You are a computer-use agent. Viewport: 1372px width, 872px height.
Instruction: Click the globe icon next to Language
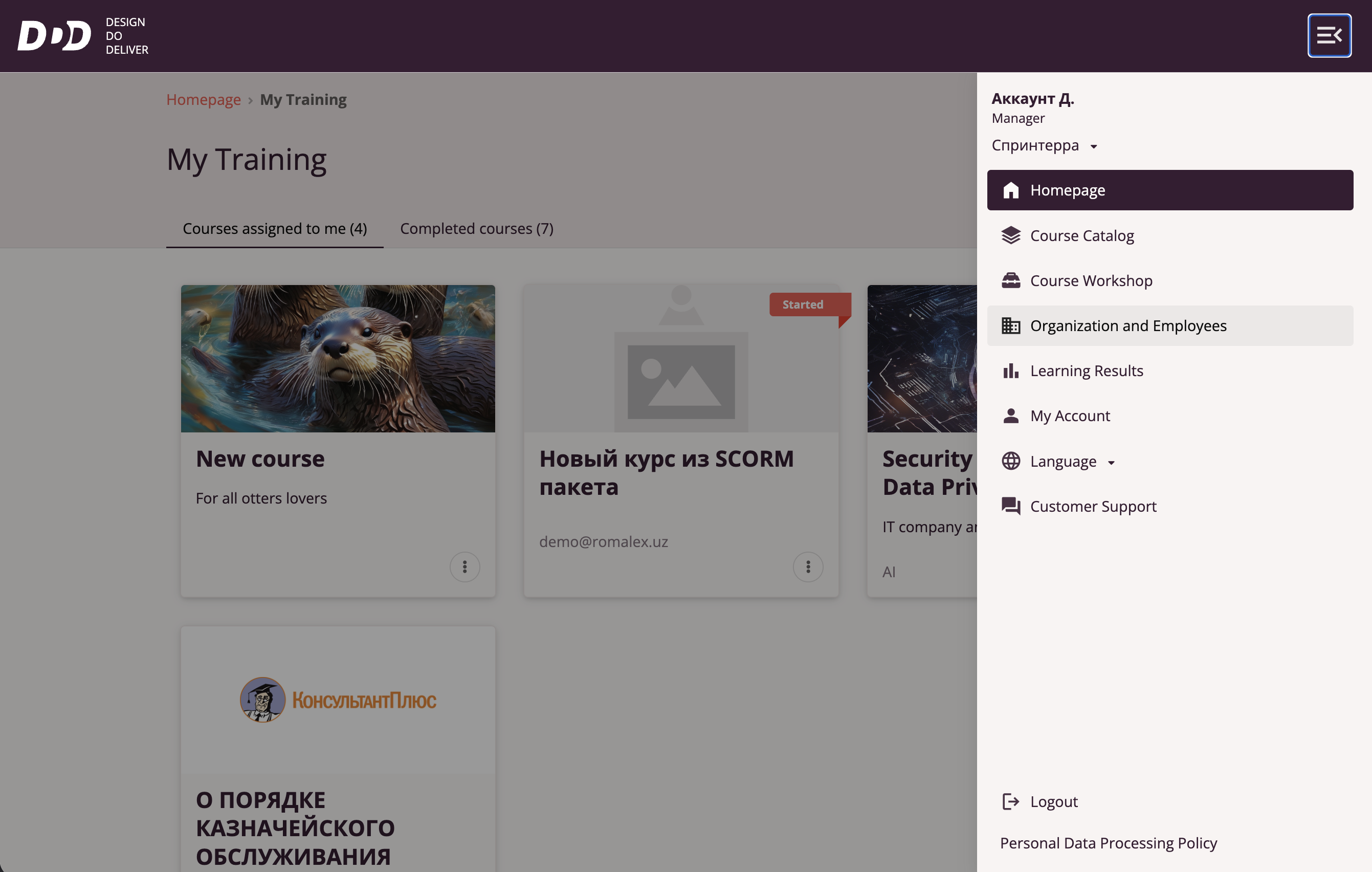point(1010,461)
